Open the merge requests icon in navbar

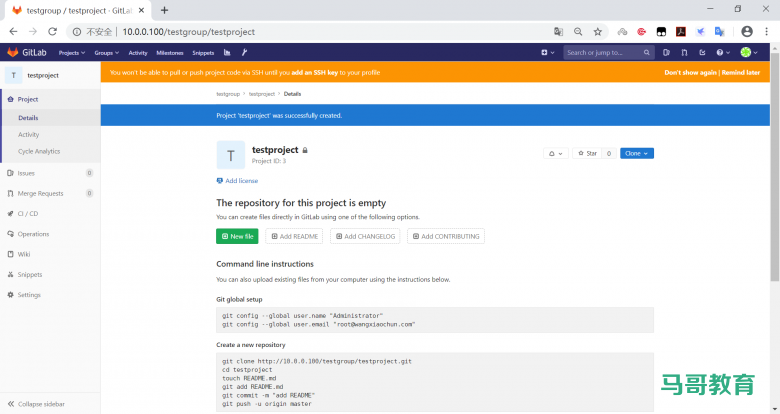point(684,52)
